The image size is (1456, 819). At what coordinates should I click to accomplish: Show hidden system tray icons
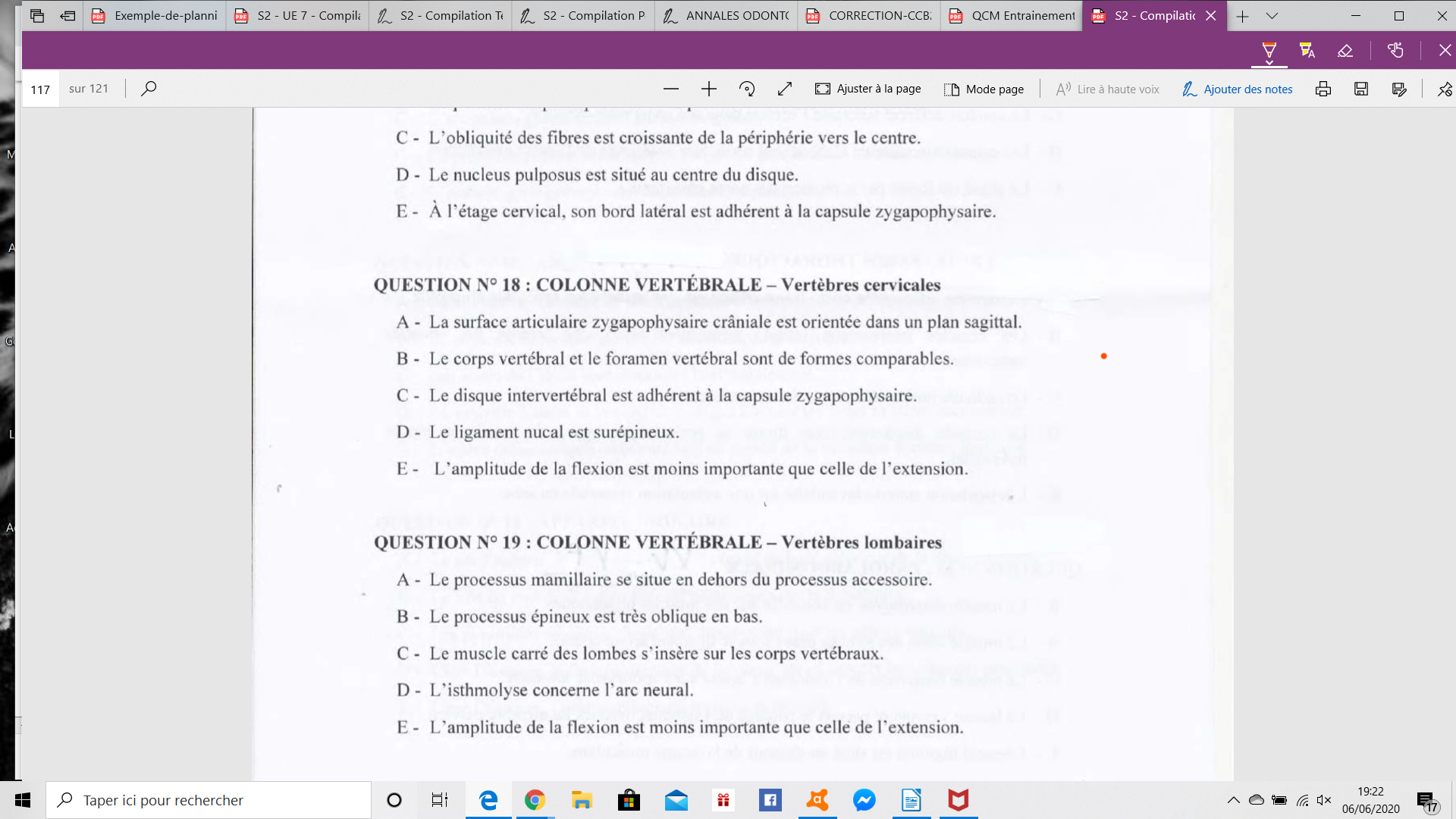(1233, 800)
